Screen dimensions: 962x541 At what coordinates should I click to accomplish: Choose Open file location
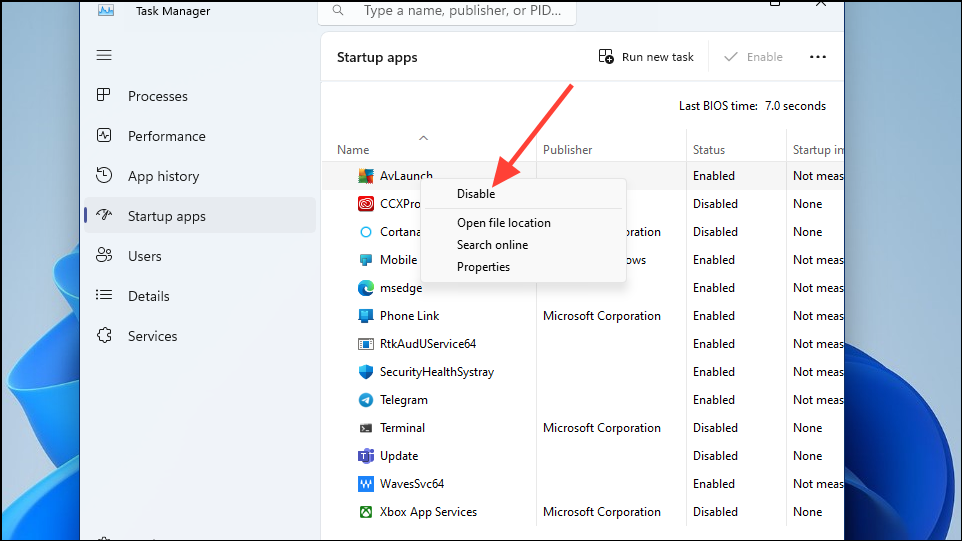[525, 223]
